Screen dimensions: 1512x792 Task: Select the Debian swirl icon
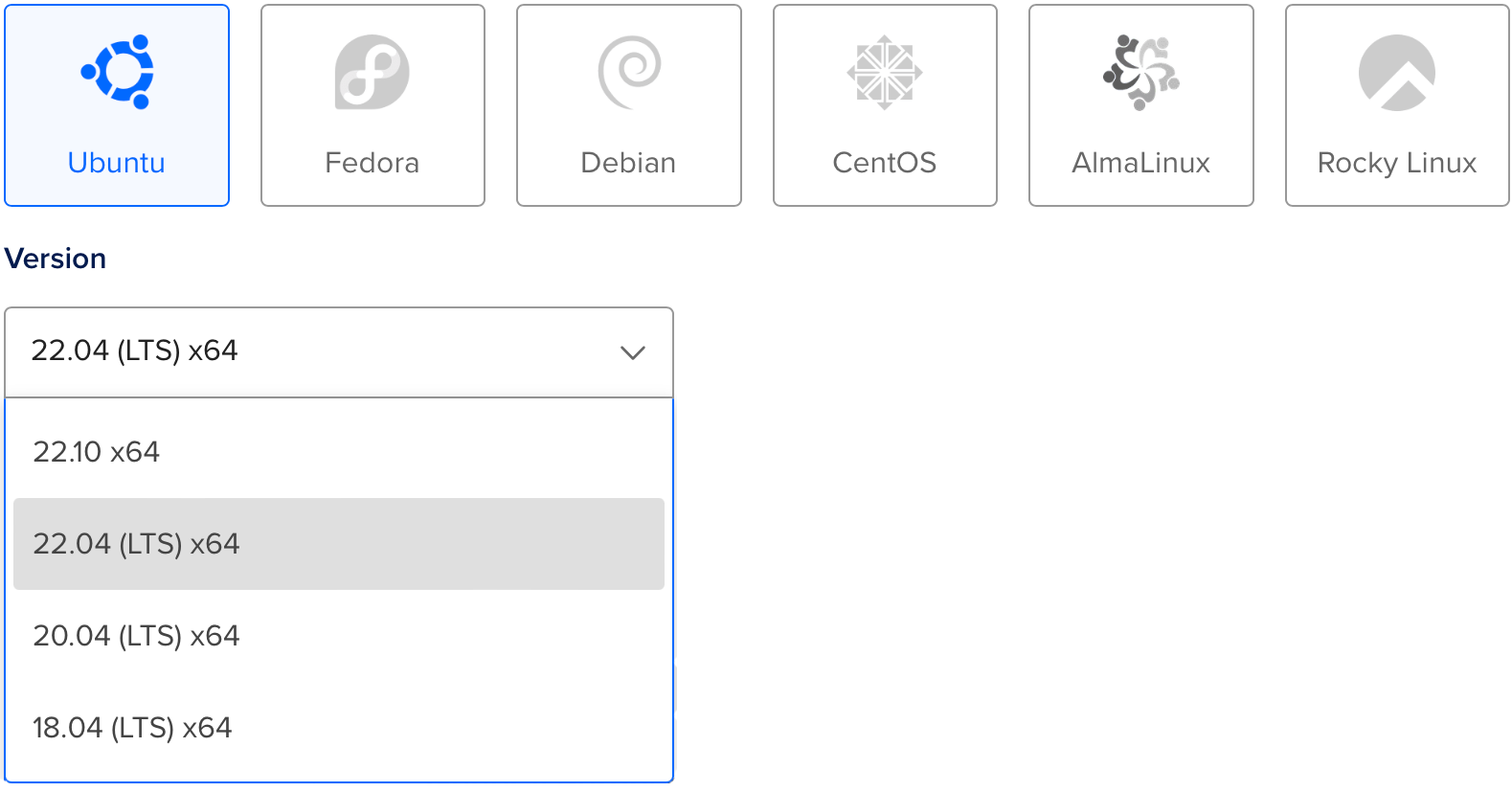point(628,71)
